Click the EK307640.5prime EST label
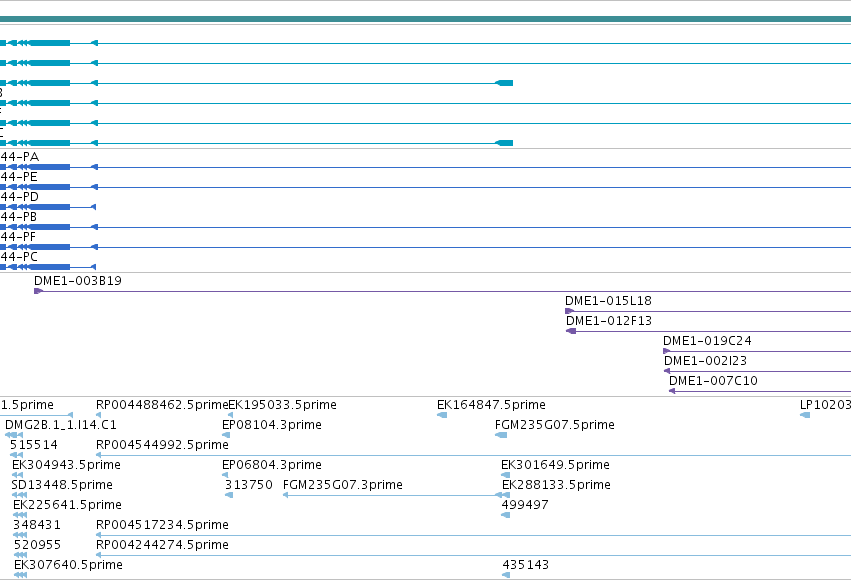The image size is (851, 580). pos(68,565)
